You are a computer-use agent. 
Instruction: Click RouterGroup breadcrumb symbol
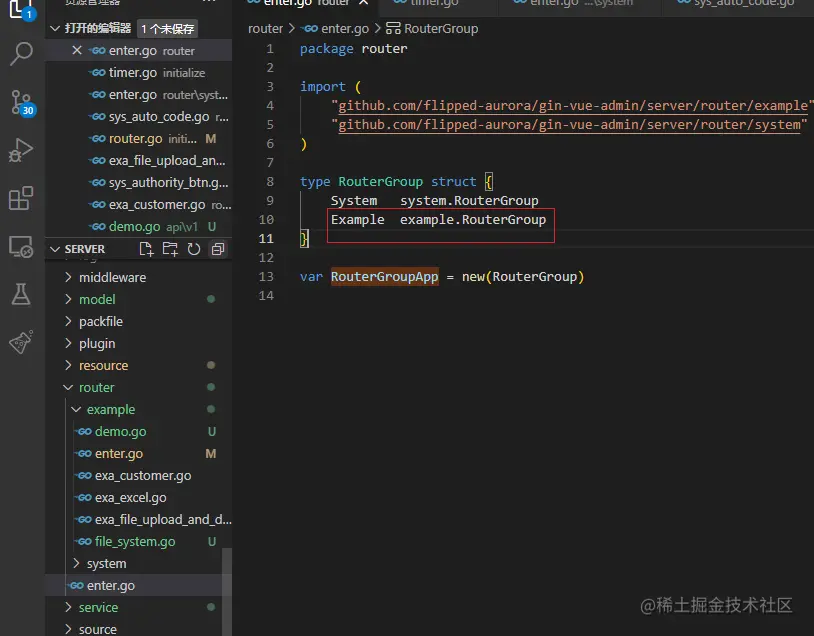click(441, 29)
